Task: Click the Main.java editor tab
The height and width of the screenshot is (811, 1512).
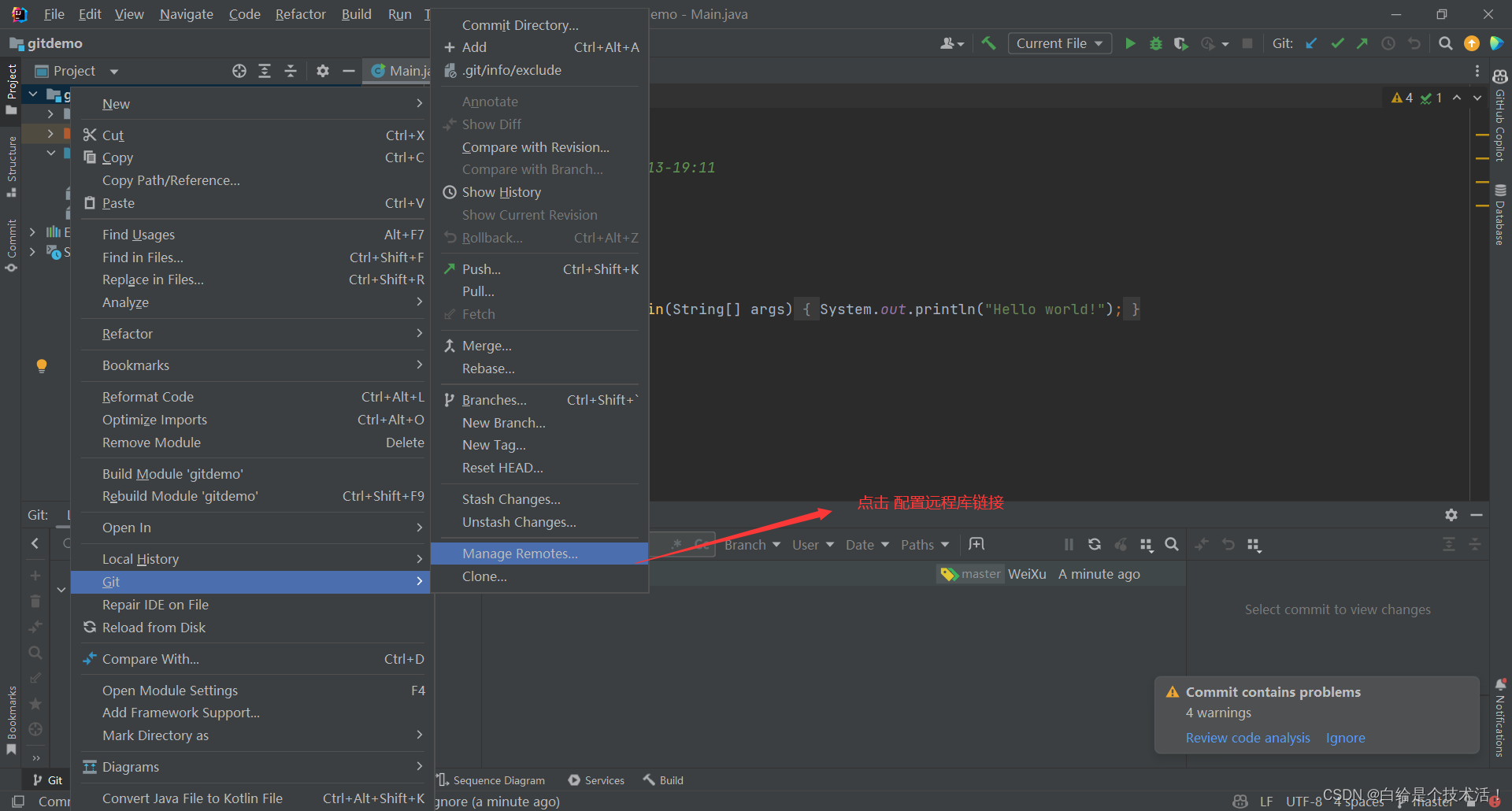Action: (398, 71)
